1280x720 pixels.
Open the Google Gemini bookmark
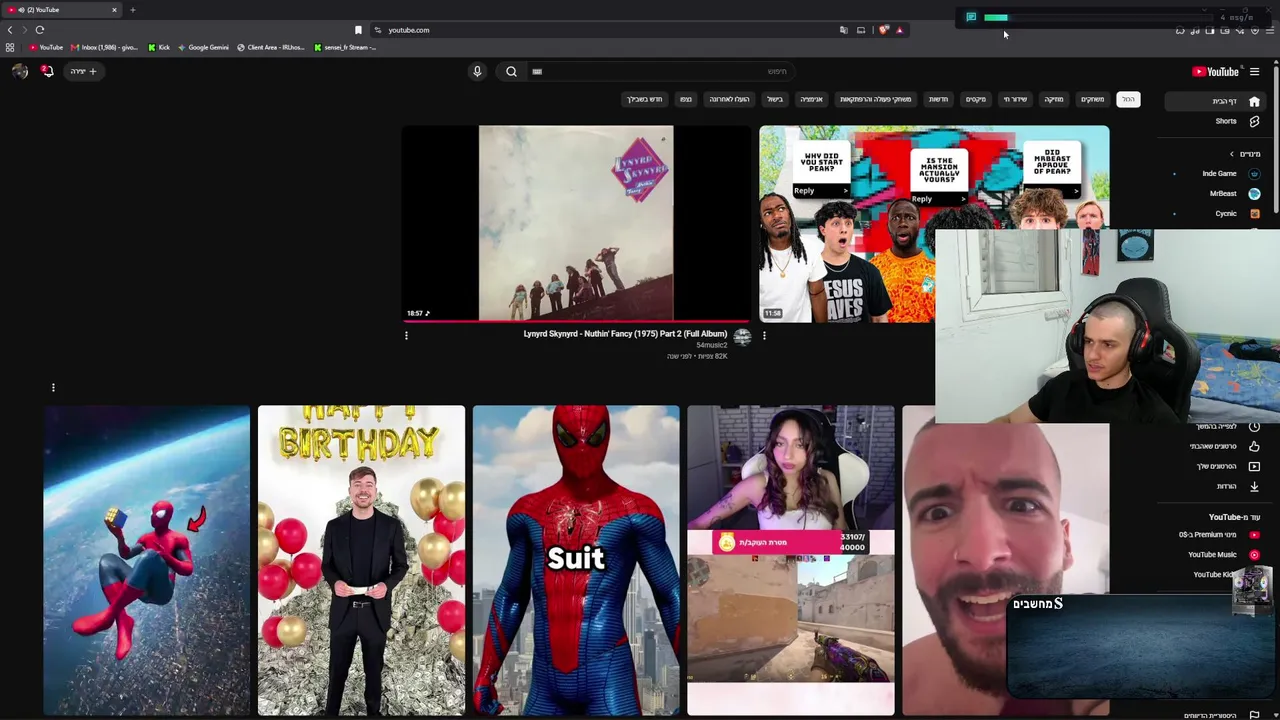pos(204,47)
